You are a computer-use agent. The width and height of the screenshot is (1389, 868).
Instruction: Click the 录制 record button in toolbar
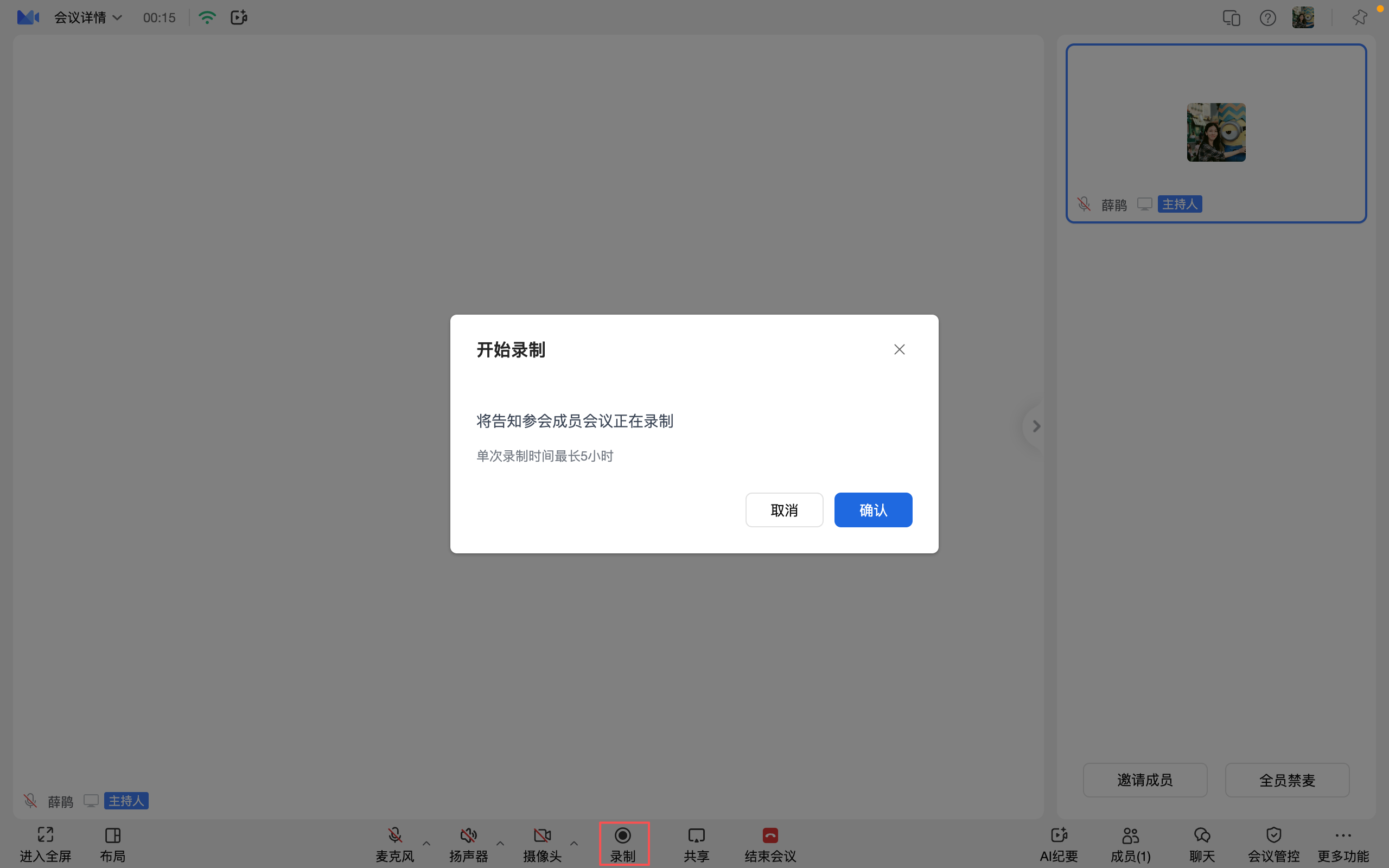(x=624, y=844)
